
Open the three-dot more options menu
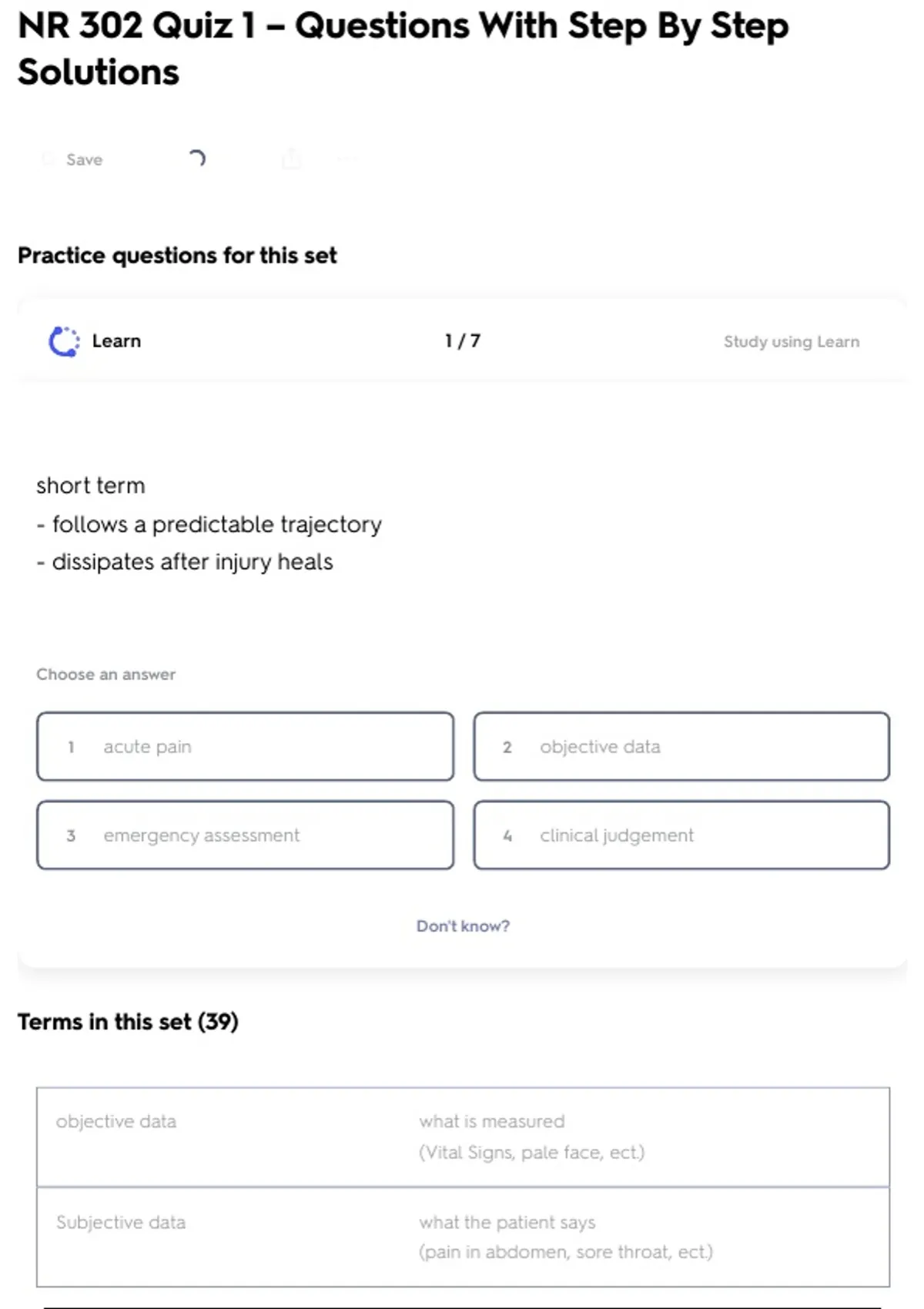(x=346, y=159)
